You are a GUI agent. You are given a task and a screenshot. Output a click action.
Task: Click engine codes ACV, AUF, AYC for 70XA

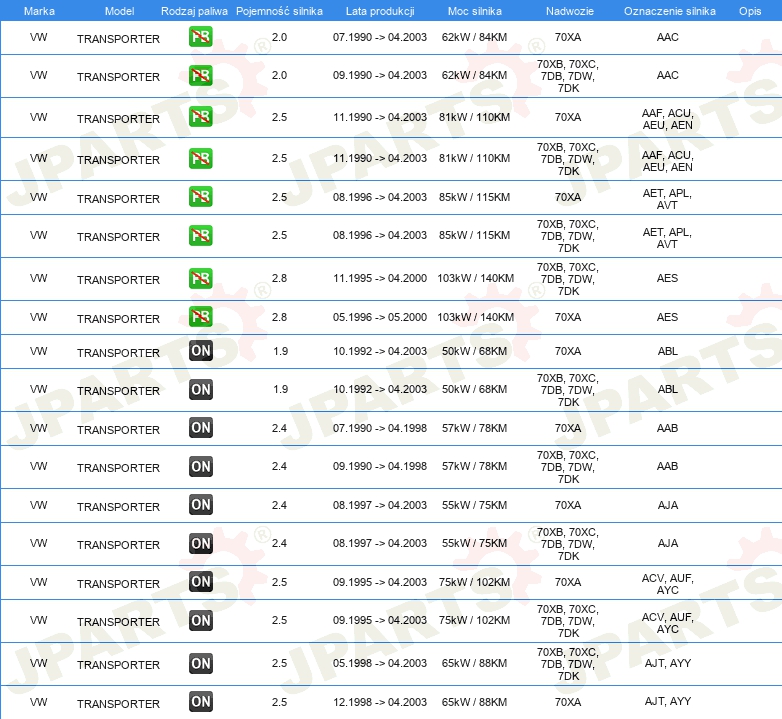coord(667,584)
